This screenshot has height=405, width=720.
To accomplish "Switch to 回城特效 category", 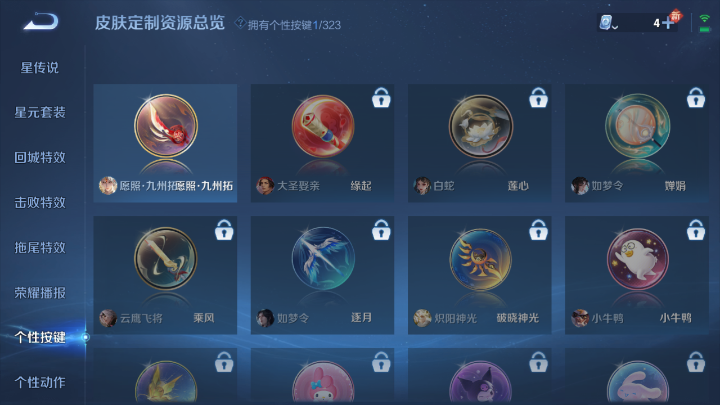I will 39,158.
